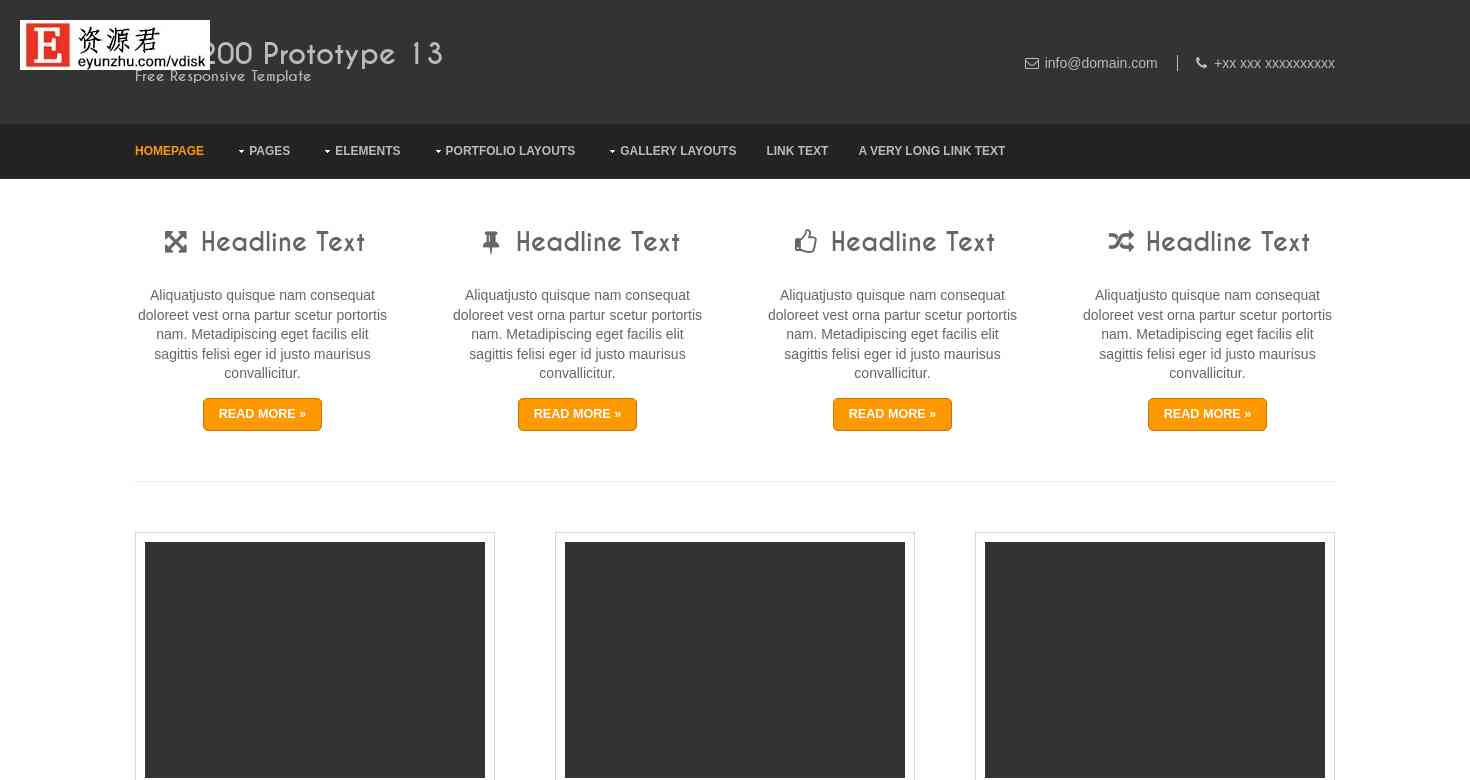1470x780 pixels.
Task: Click the info@domain.com email link
Action: tap(1101, 63)
